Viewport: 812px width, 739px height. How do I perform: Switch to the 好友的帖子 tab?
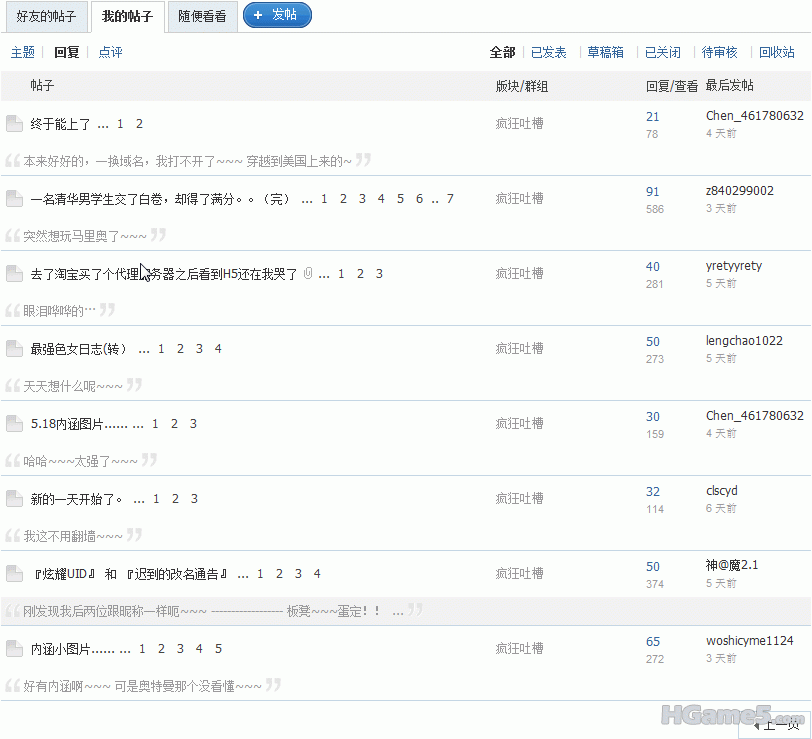(x=46, y=17)
